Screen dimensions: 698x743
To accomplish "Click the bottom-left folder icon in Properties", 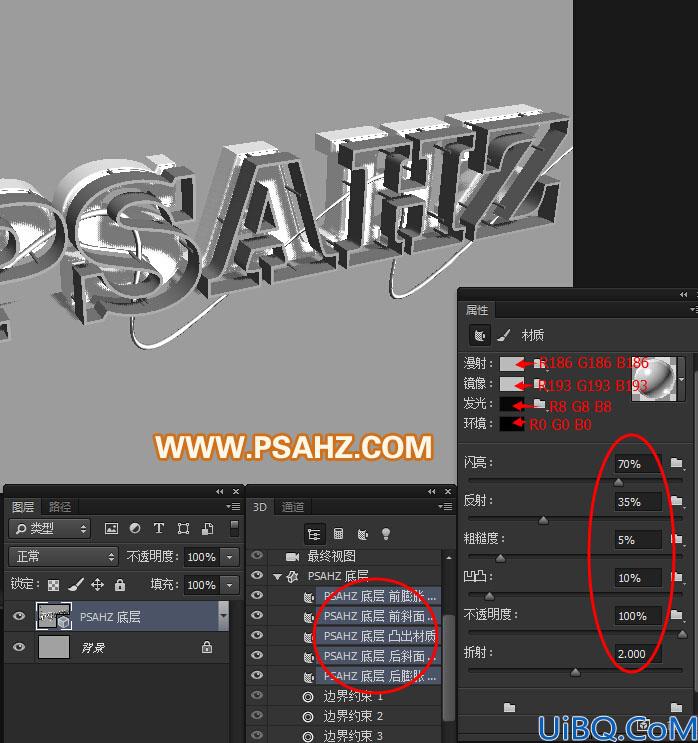I will (x=509, y=707).
